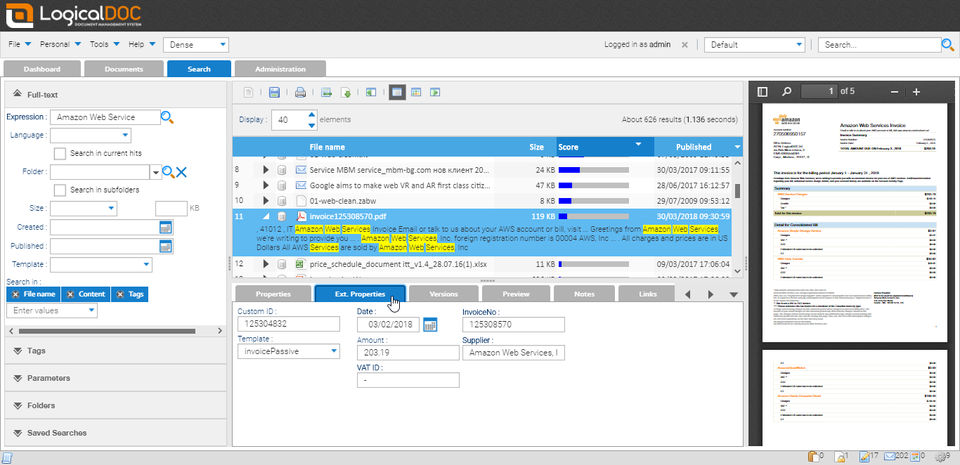Open the calendar picker for Created date

pos(165,228)
